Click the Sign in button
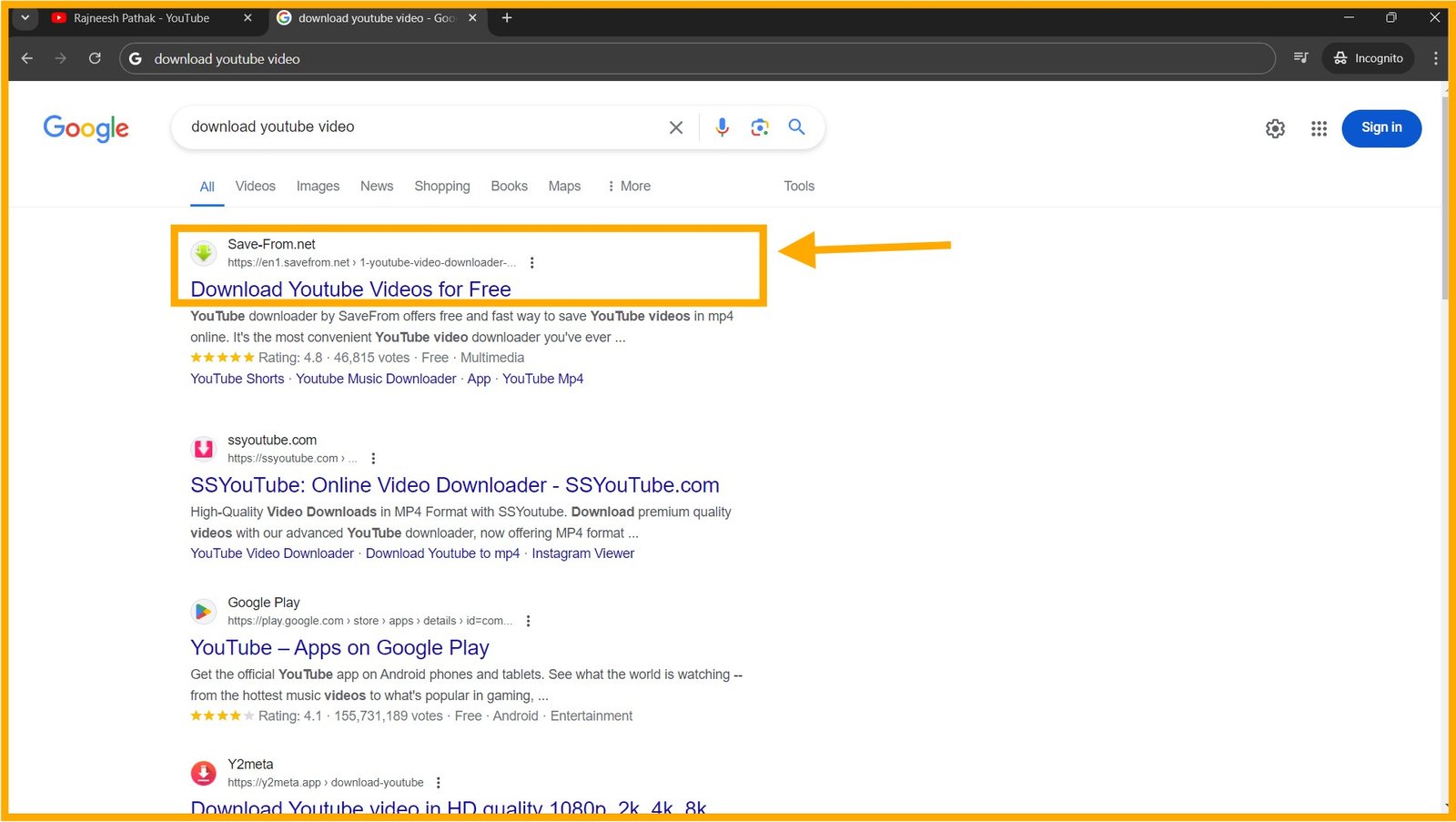Image resolution: width=1456 pixels, height=822 pixels. tap(1381, 127)
